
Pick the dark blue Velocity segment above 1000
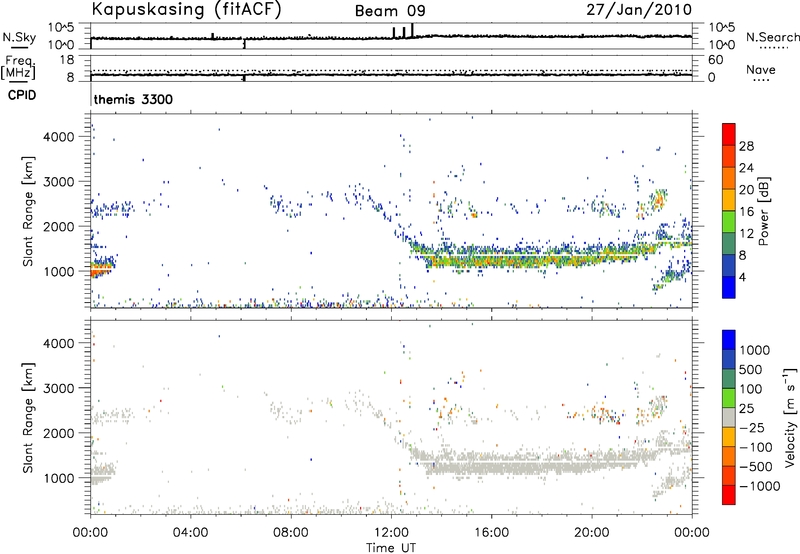pyautogui.click(x=729, y=340)
